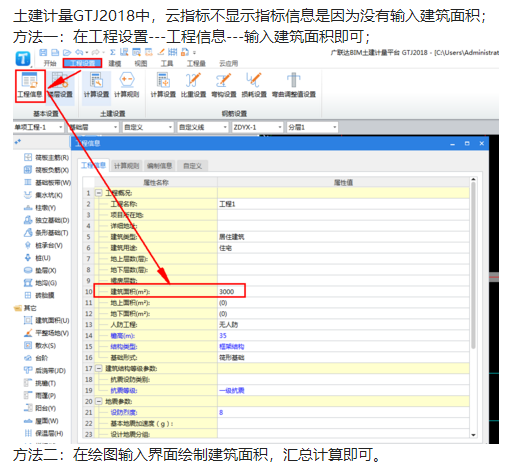Open 楼层设置 in the ribbon
The width and height of the screenshot is (512, 473).
point(60,86)
